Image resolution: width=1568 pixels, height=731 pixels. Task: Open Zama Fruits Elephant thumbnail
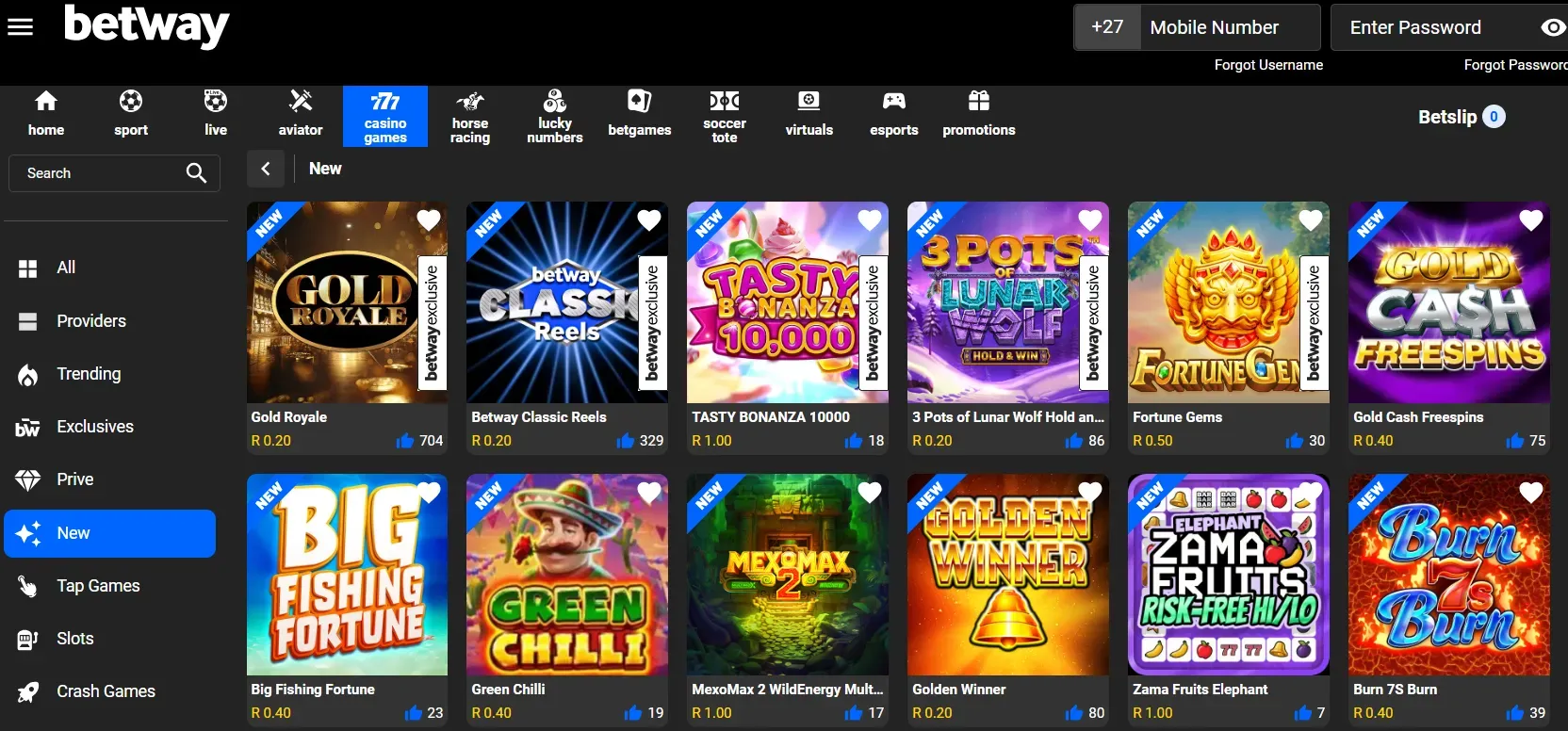tap(1229, 575)
